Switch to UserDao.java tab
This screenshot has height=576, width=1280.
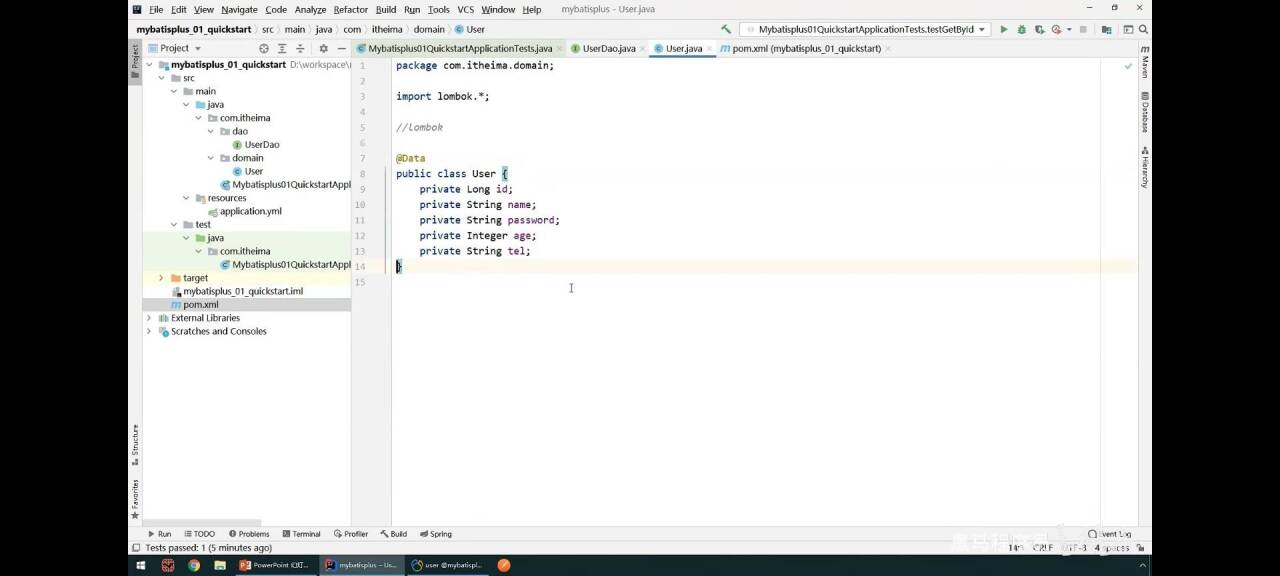point(608,48)
